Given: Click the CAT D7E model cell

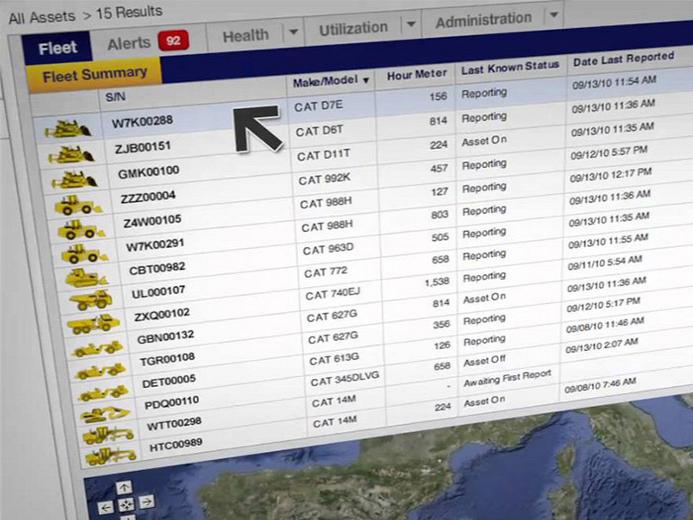Looking at the screenshot, I should tap(318, 106).
